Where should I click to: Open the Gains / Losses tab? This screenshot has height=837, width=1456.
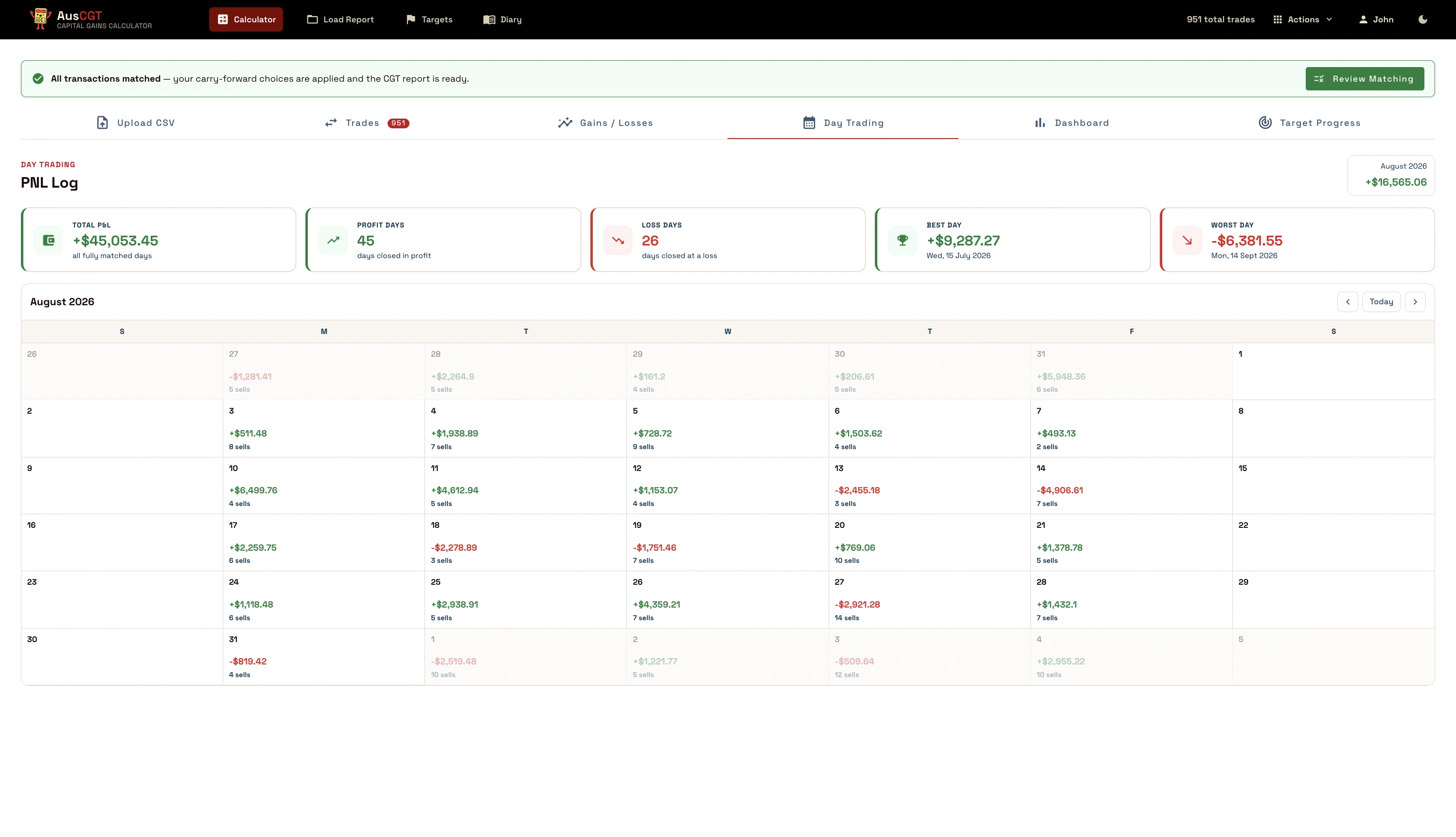click(x=605, y=122)
